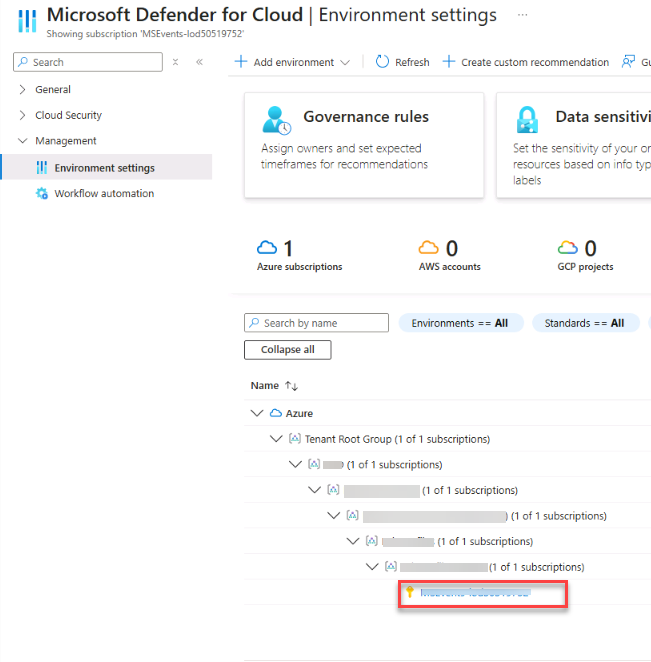Collapse the sidebar with the double chevron

199,62
